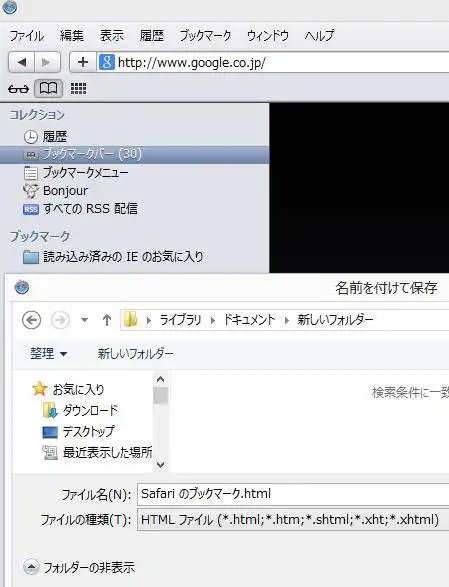The image size is (449, 587).
Task: Open the 表示 menu
Action: (x=112, y=36)
